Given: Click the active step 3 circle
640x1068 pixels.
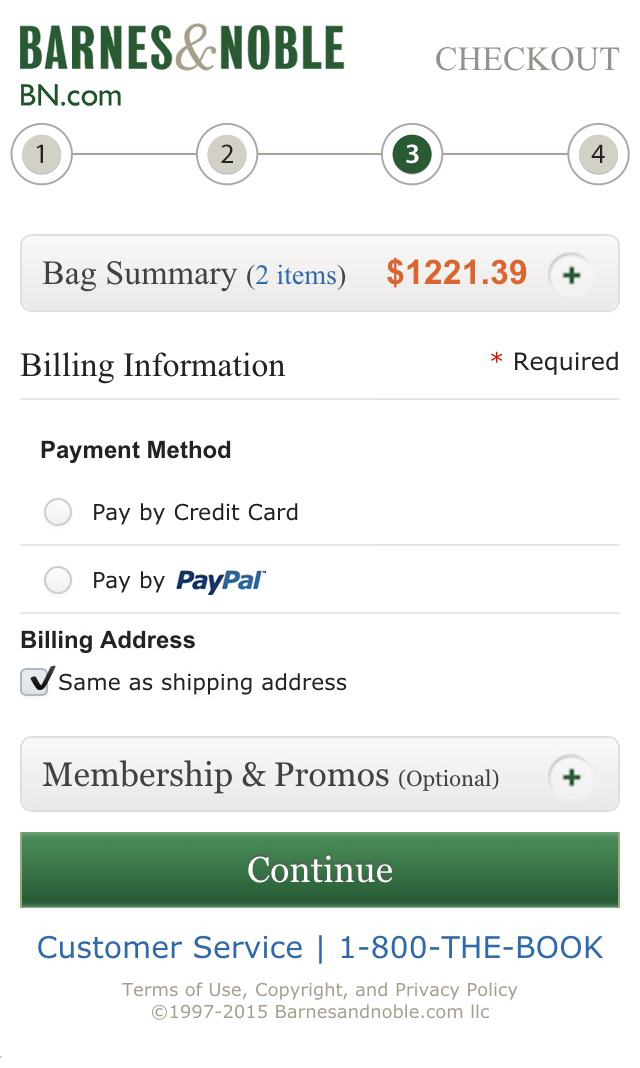Looking at the screenshot, I should [412, 155].
